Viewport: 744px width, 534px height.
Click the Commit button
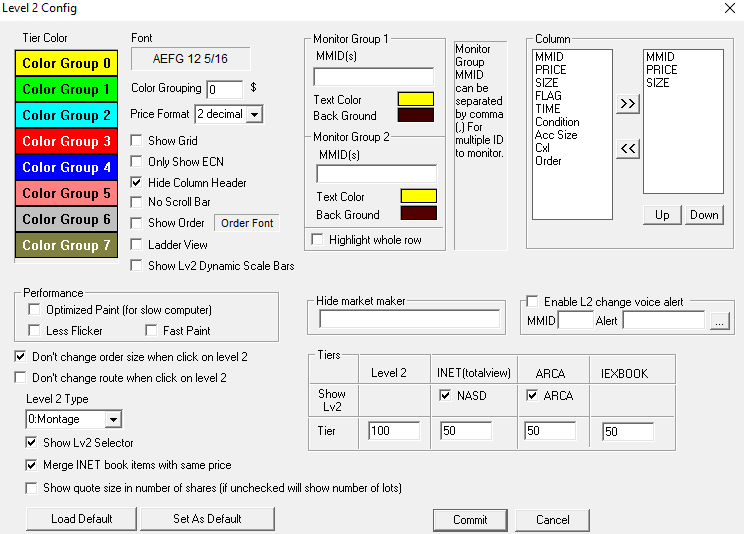point(470,520)
